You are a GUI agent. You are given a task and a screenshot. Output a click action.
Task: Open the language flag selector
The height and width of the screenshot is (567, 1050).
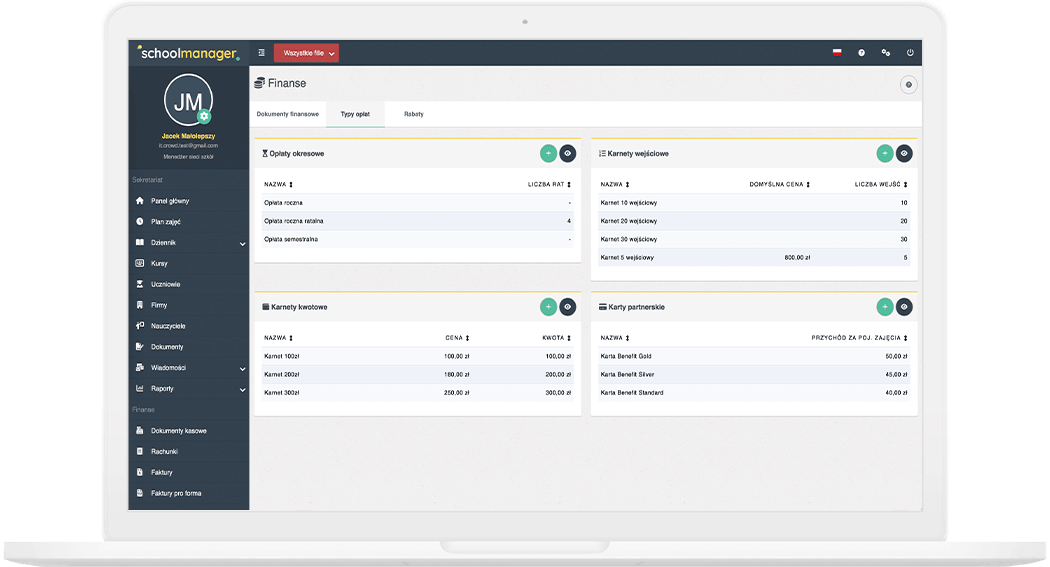pos(837,53)
